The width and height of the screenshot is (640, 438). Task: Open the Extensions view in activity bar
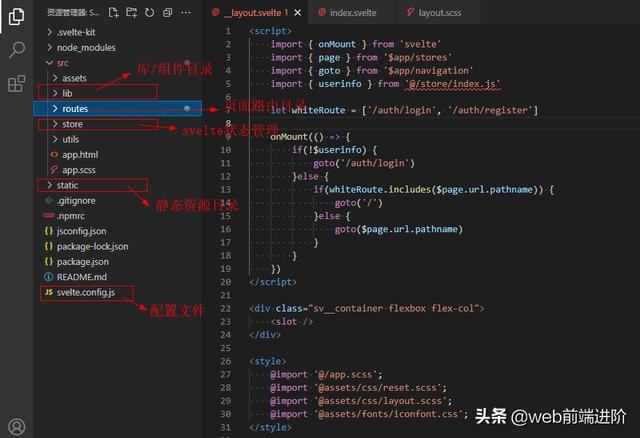(x=17, y=84)
